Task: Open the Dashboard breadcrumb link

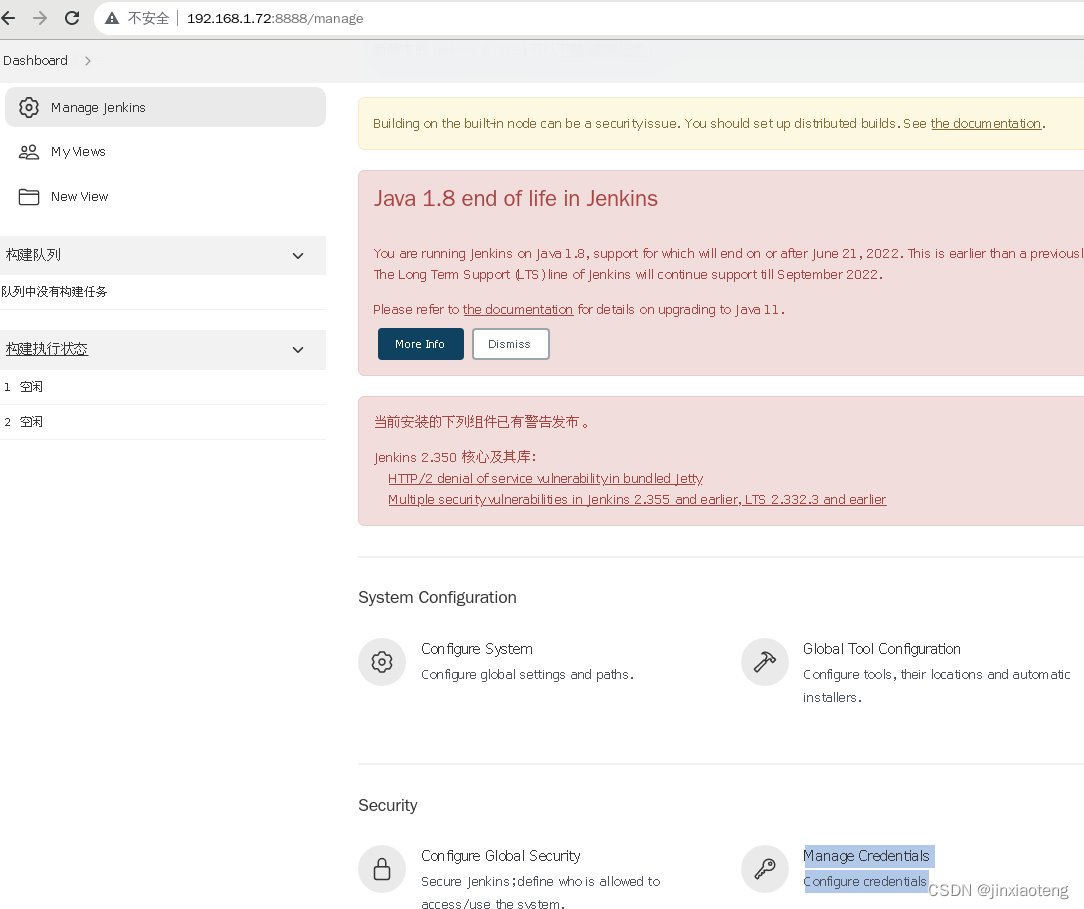Action: coord(35,60)
